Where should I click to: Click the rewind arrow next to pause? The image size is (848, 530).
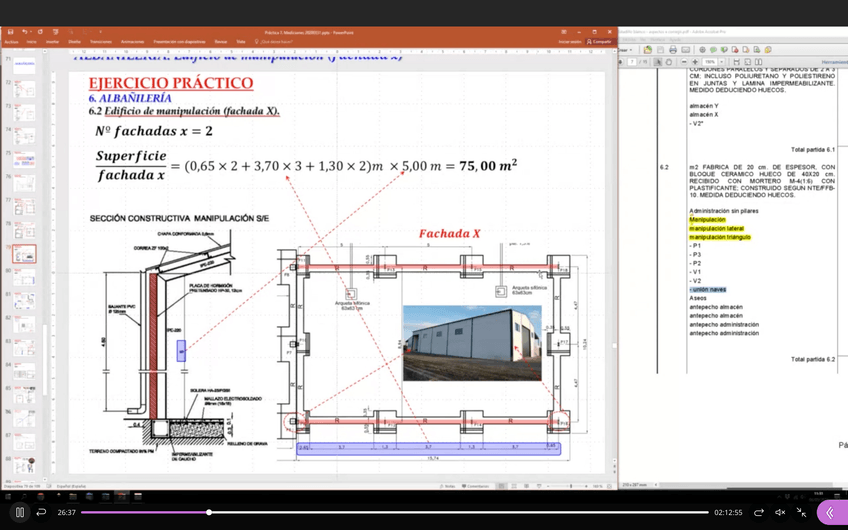pyautogui.click(x=42, y=512)
